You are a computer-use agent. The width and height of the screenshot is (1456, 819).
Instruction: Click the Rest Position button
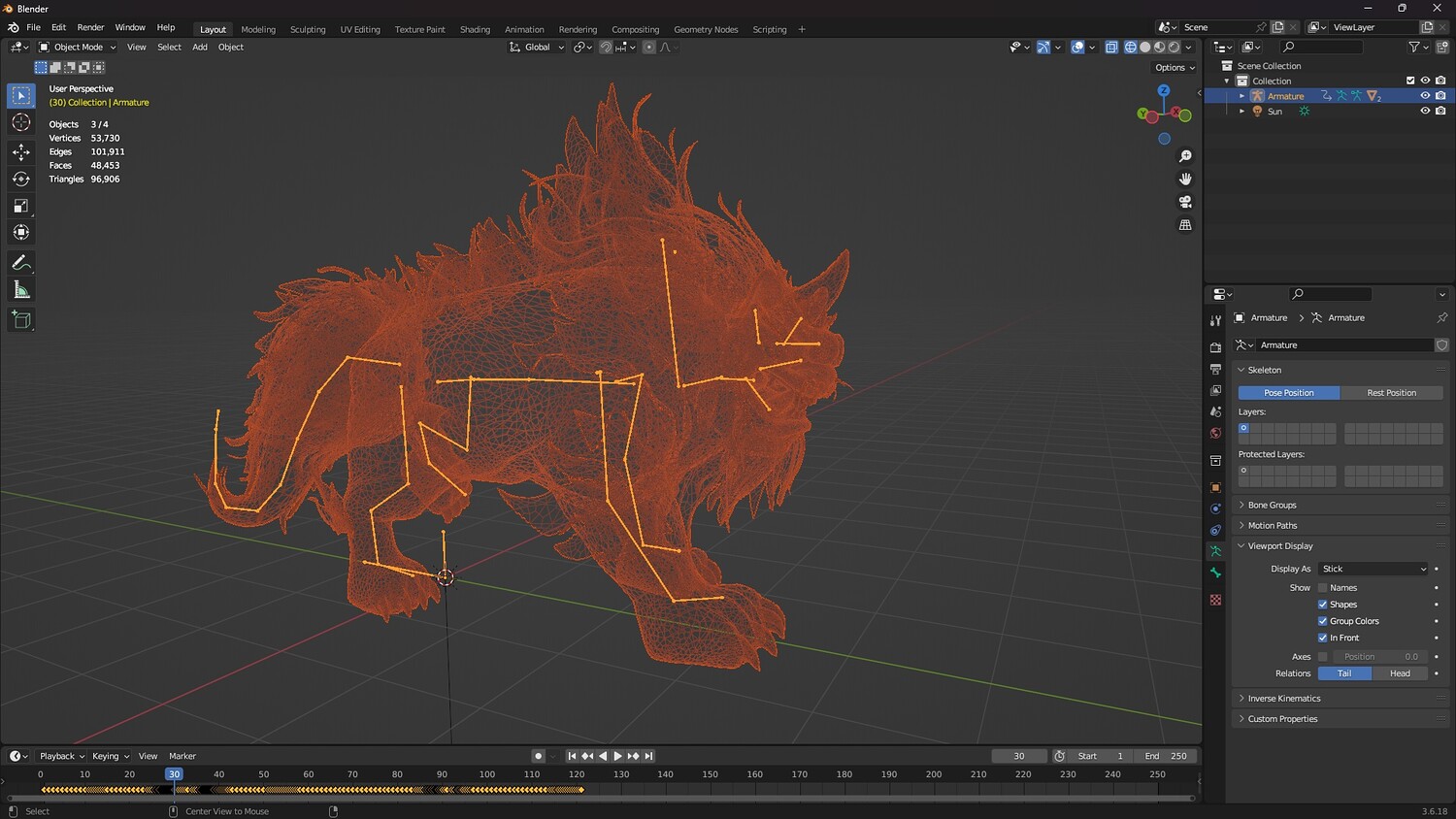tap(1391, 393)
